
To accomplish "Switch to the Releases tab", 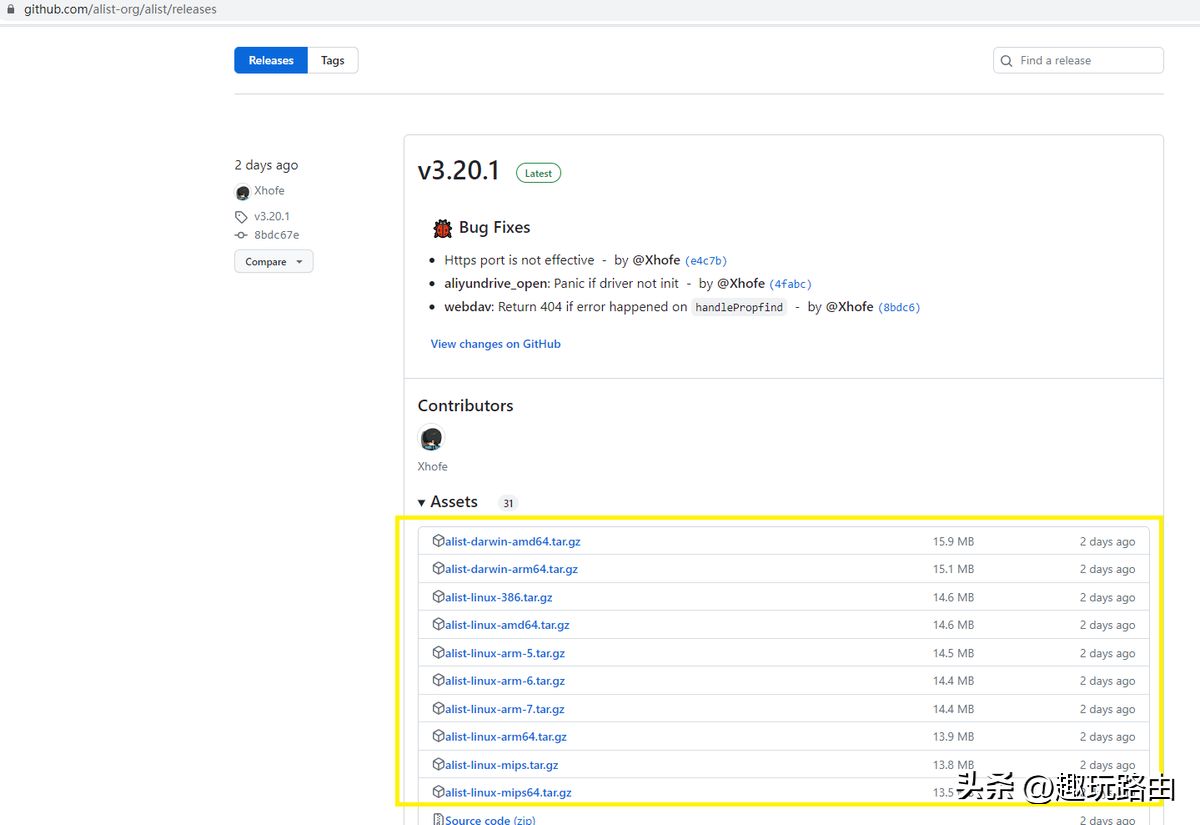I will click(x=271, y=60).
